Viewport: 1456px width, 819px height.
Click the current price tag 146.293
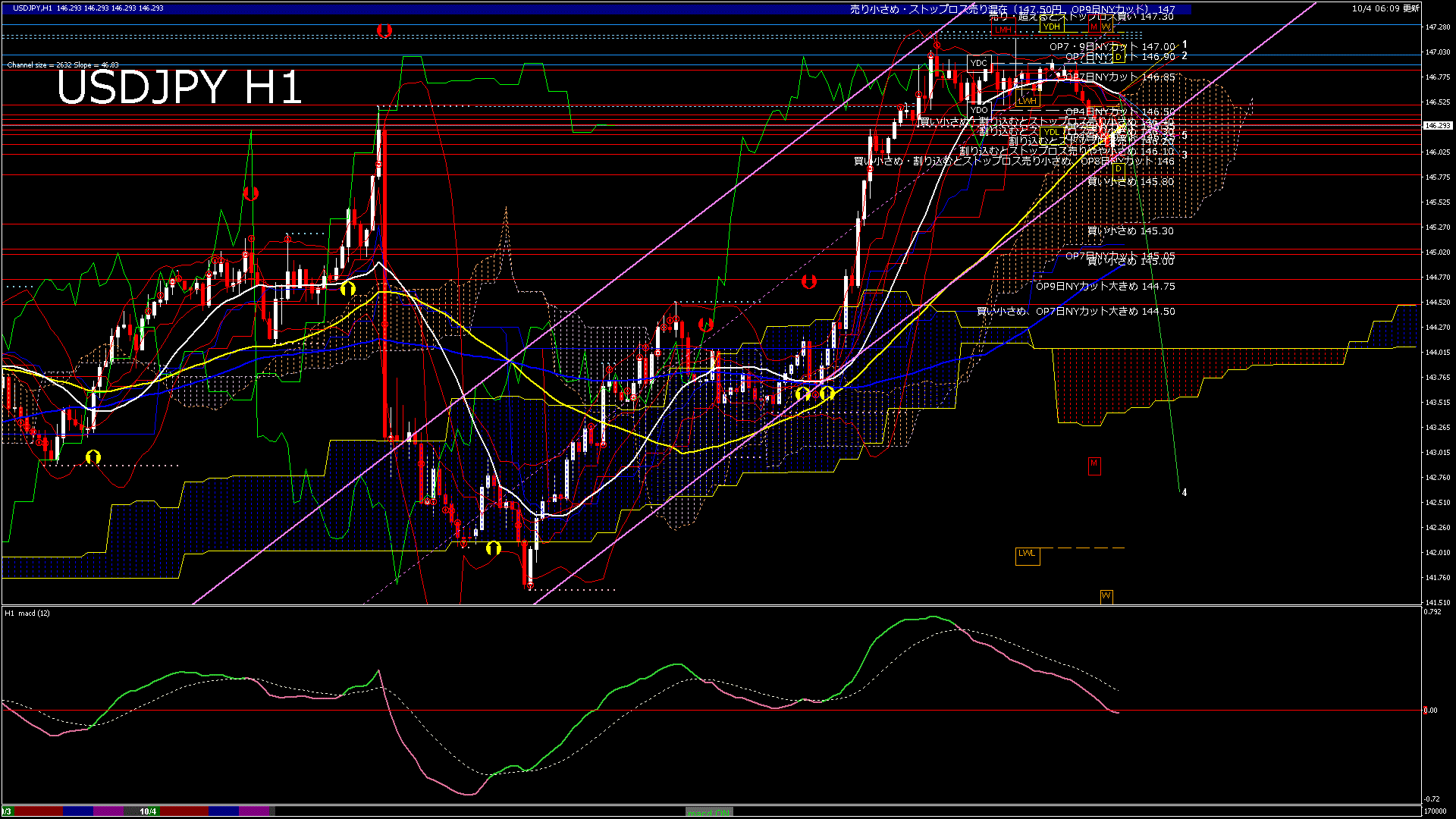pos(1437,126)
